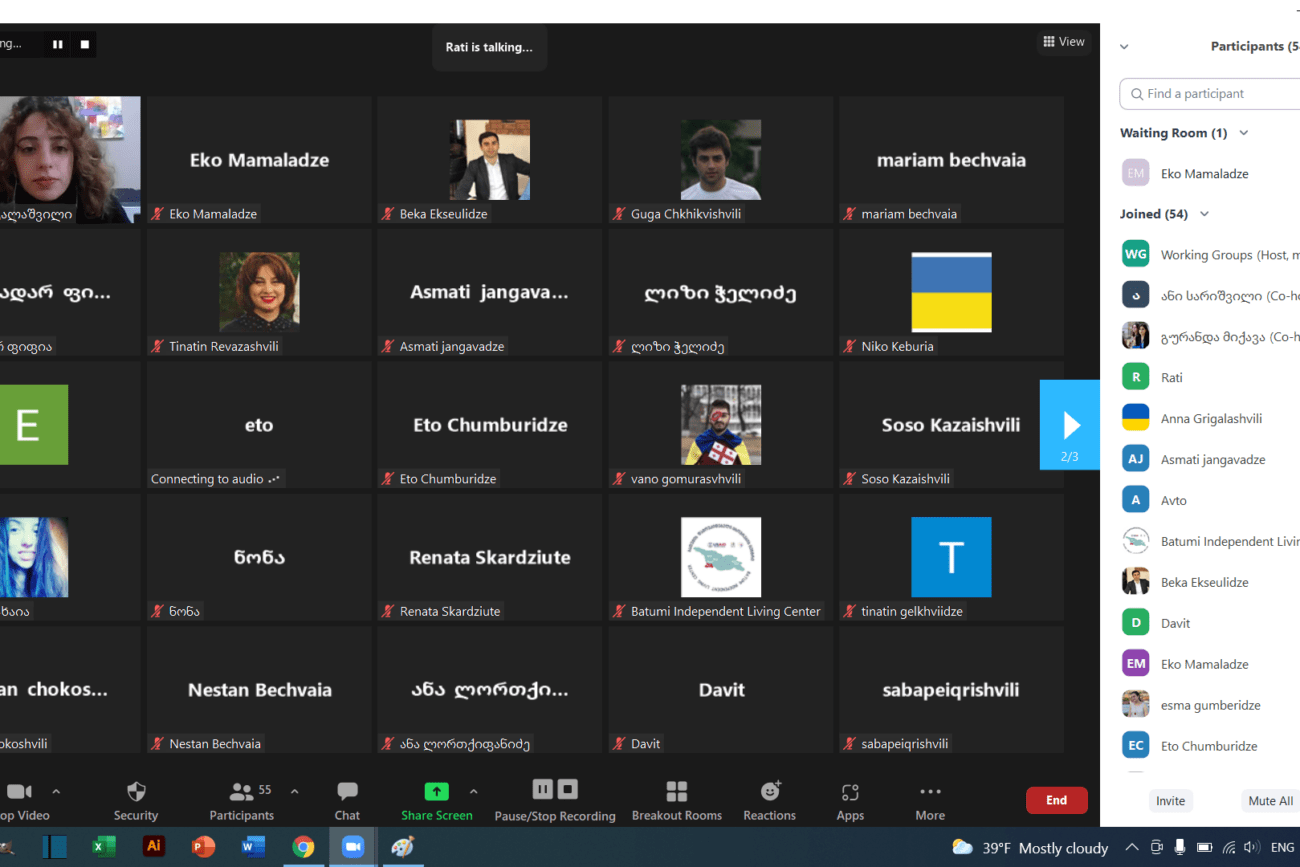
Task: Click the More three-dots icon
Action: tap(930, 792)
